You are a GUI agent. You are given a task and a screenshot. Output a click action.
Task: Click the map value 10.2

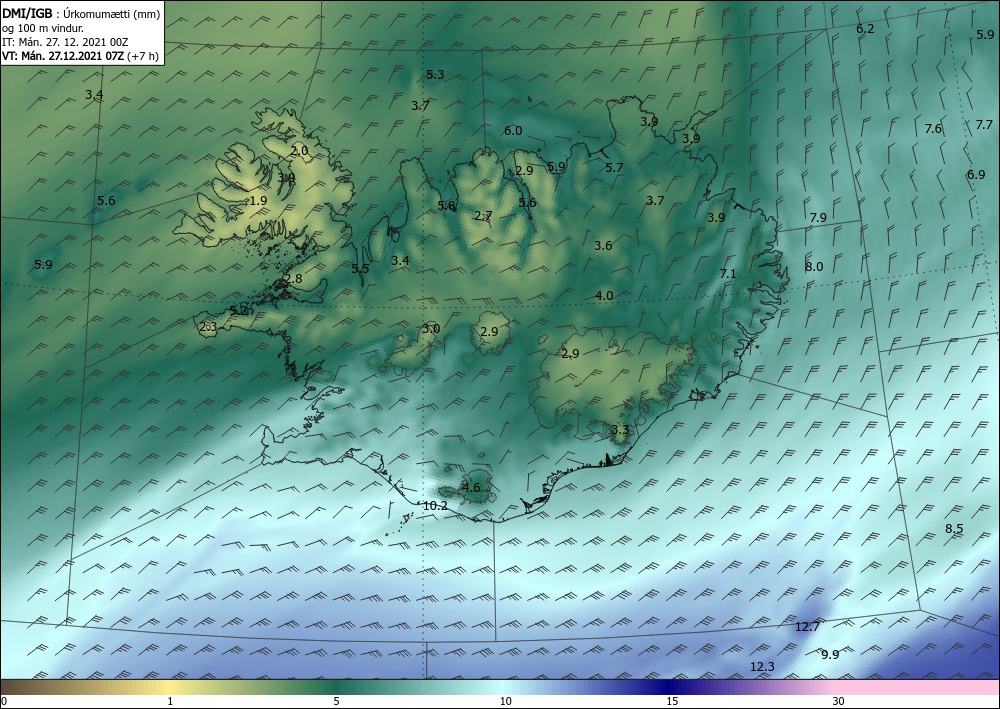pos(435,506)
